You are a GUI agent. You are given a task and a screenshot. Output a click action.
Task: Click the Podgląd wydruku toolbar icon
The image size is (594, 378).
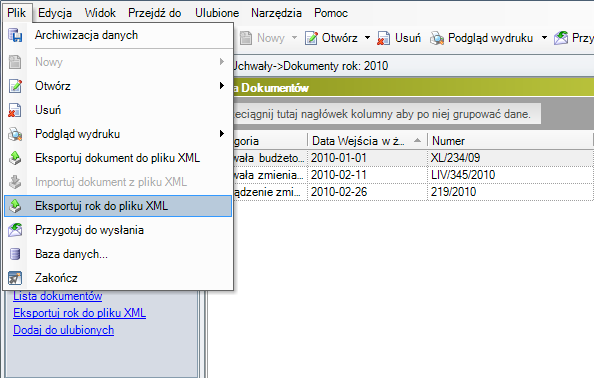click(437, 38)
